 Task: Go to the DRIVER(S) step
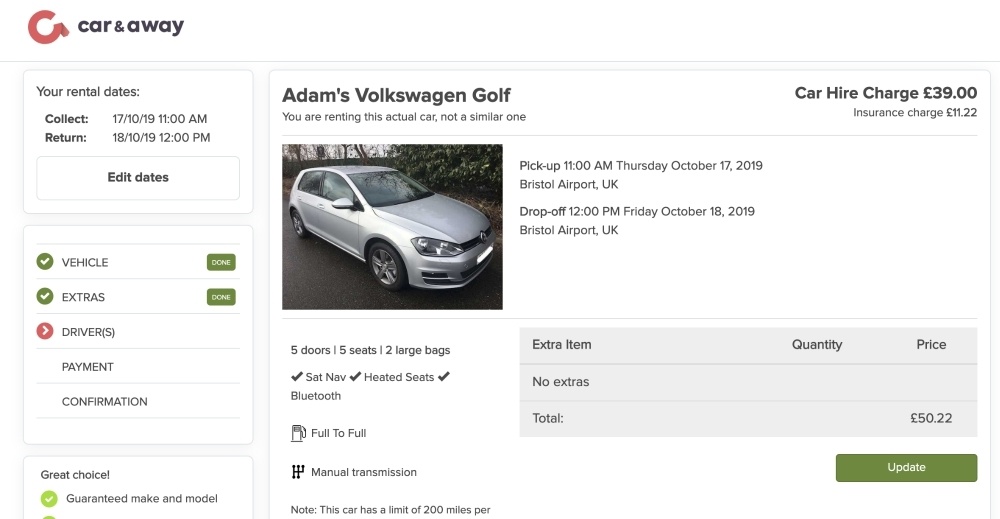tap(88, 332)
